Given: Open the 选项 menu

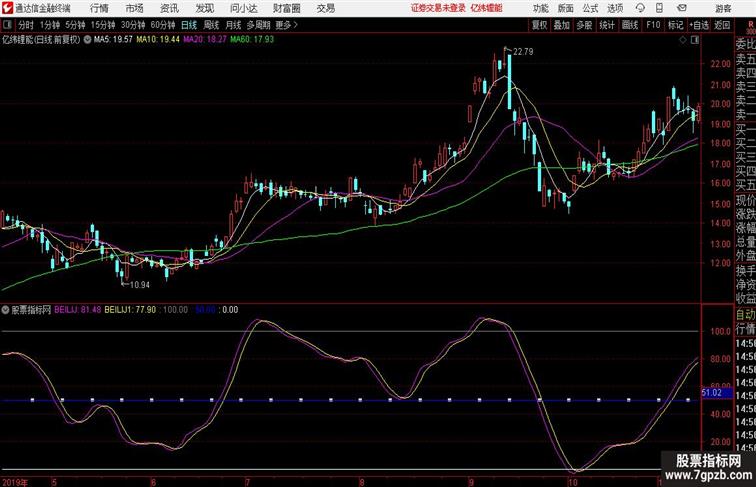Looking at the screenshot, I should [x=615, y=8].
